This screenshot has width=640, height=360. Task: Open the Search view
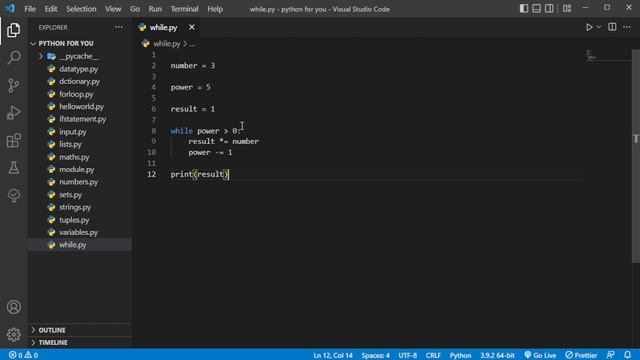coord(13,58)
